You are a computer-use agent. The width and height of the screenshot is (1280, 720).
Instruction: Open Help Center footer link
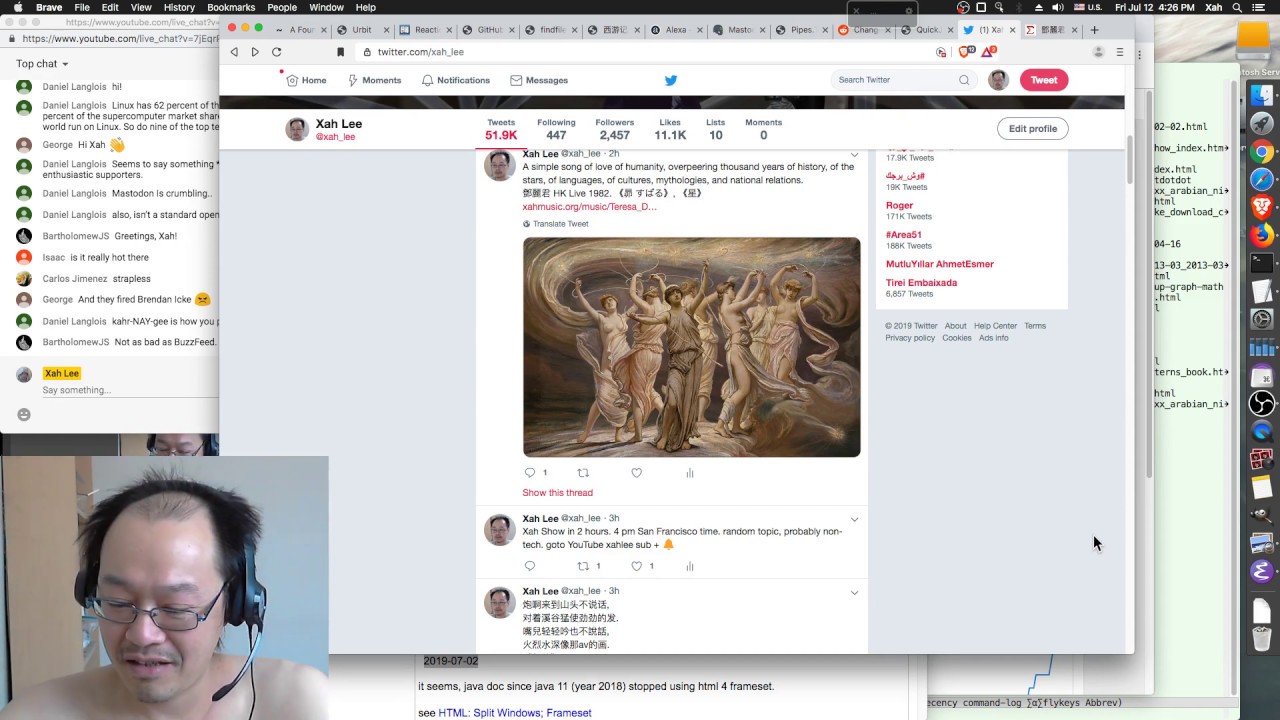(x=995, y=326)
